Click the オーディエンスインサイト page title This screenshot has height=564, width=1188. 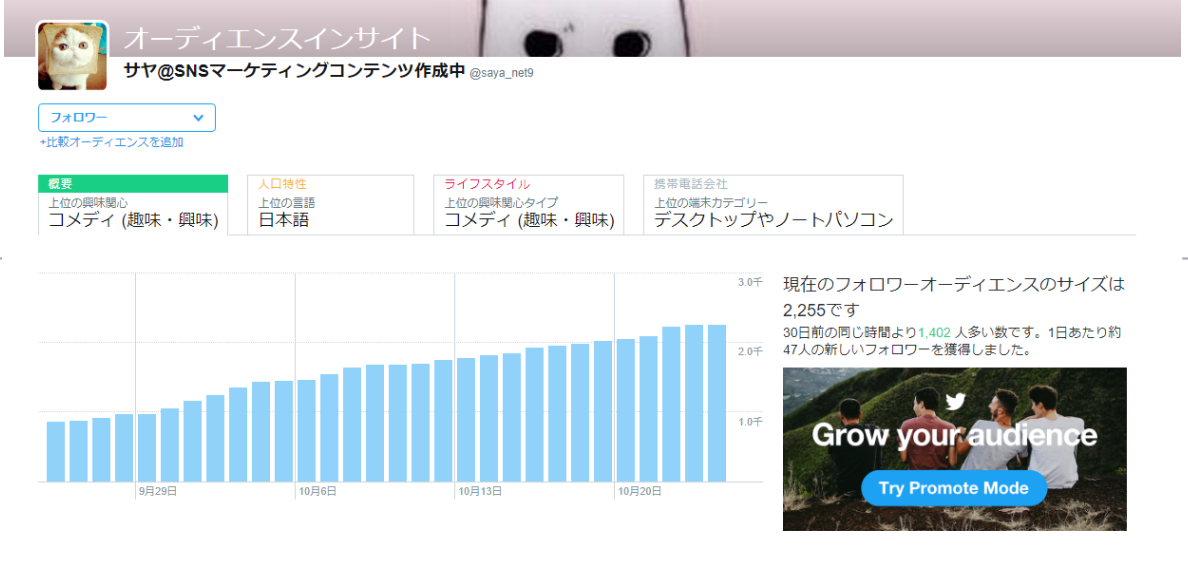[277, 38]
